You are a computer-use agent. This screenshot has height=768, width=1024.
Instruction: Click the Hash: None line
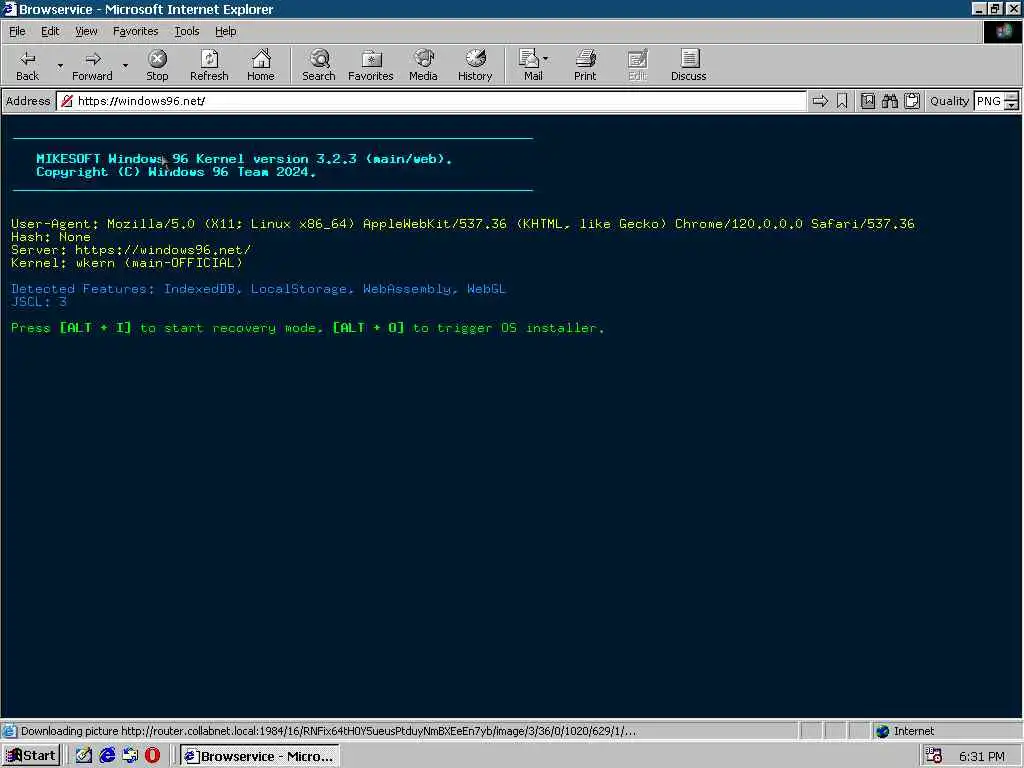tap(50, 236)
